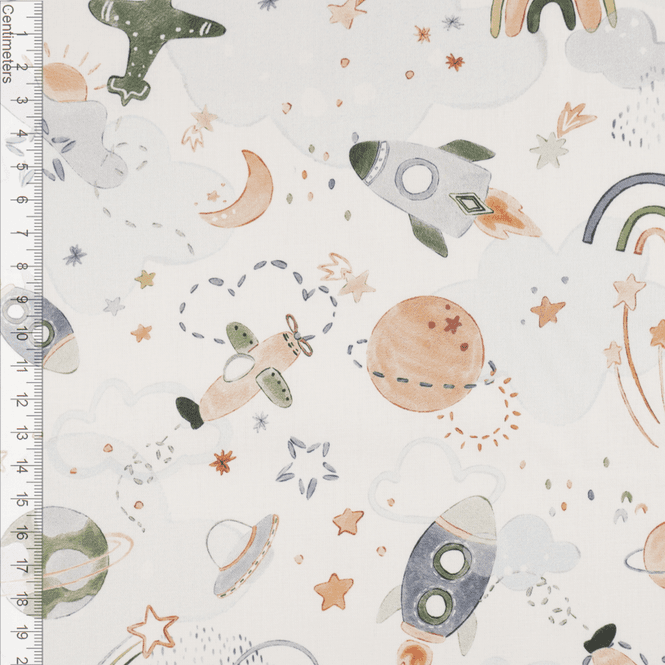This screenshot has height=665, width=665.
Task: Click the dashed heart loop trail
Action: coord(259,301)
